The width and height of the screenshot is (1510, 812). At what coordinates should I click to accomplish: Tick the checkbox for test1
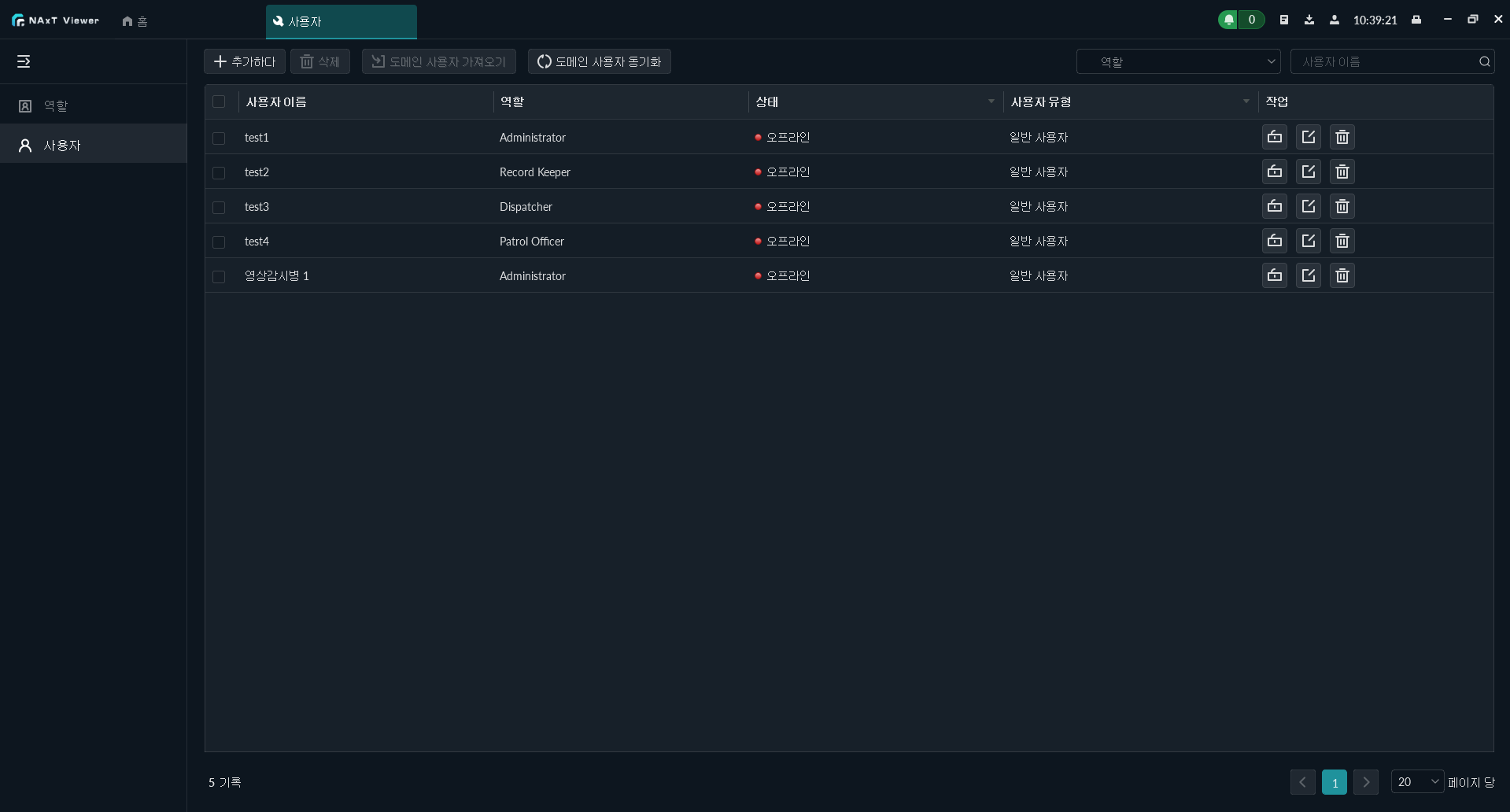click(x=219, y=138)
